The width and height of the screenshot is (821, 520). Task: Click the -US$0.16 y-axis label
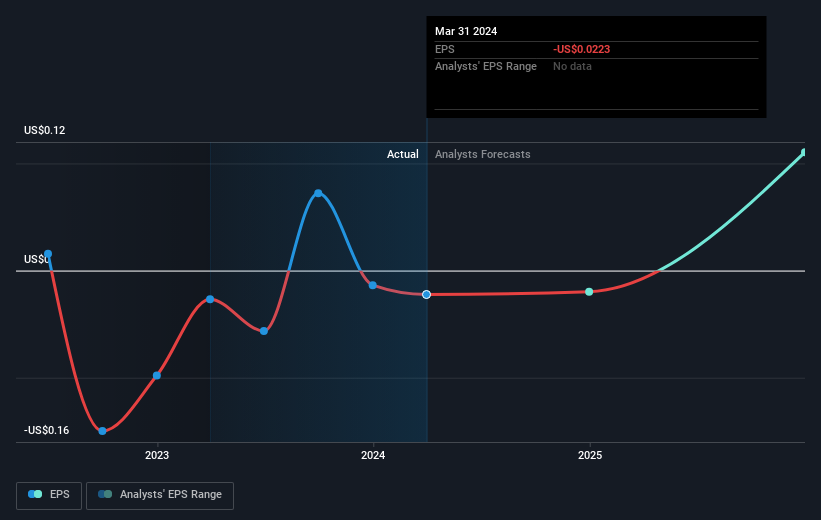click(x=46, y=430)
